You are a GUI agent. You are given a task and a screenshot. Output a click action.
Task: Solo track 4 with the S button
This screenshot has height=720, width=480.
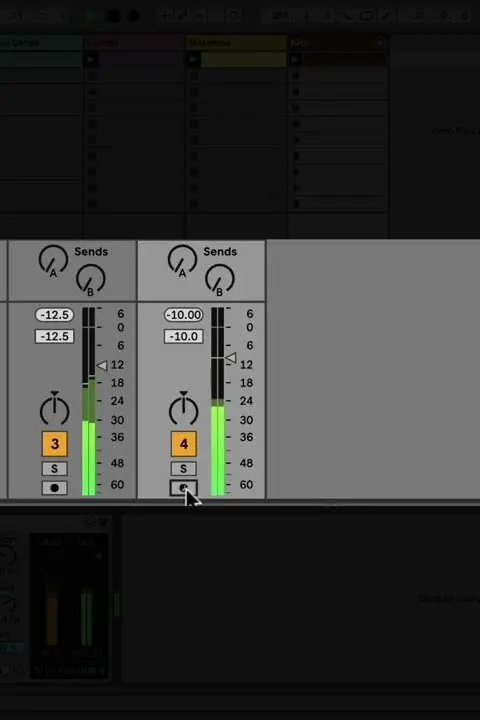pos(184,468)
